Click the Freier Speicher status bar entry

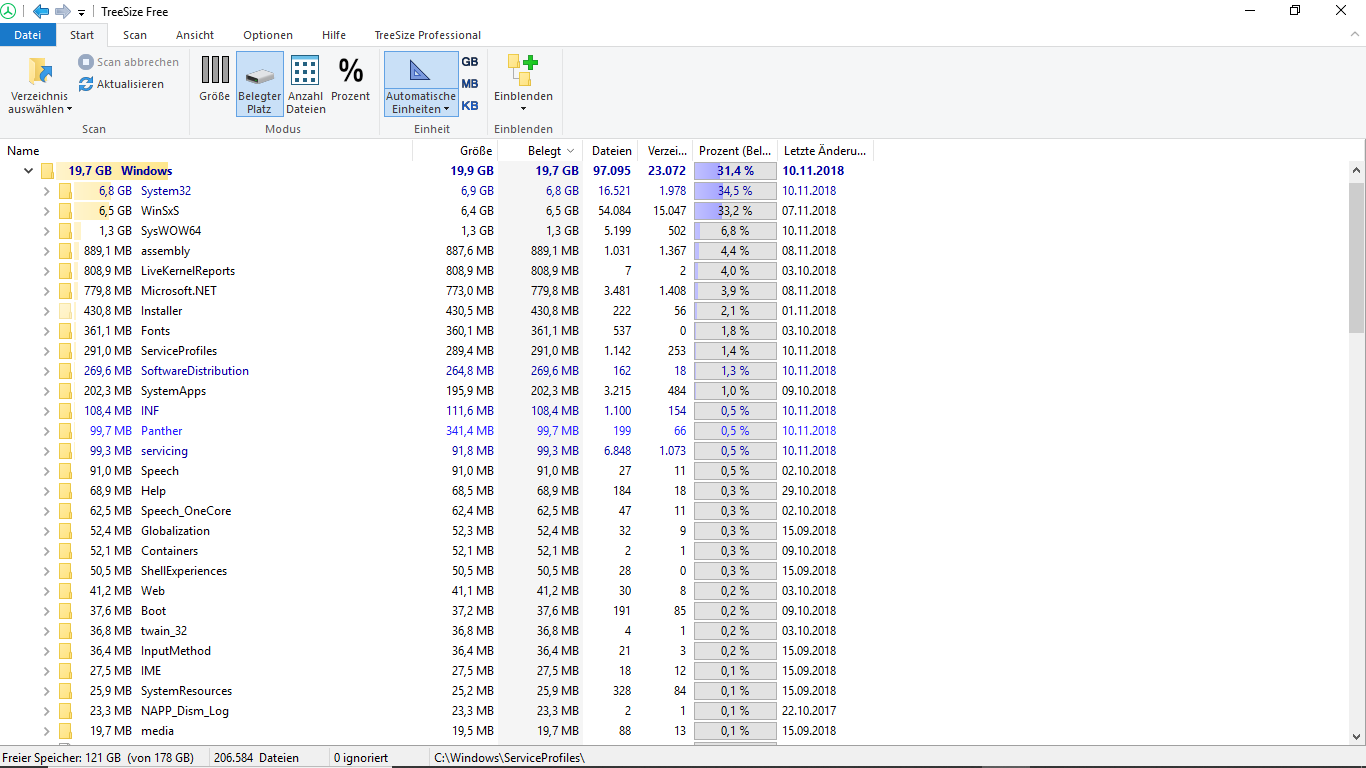103,758
